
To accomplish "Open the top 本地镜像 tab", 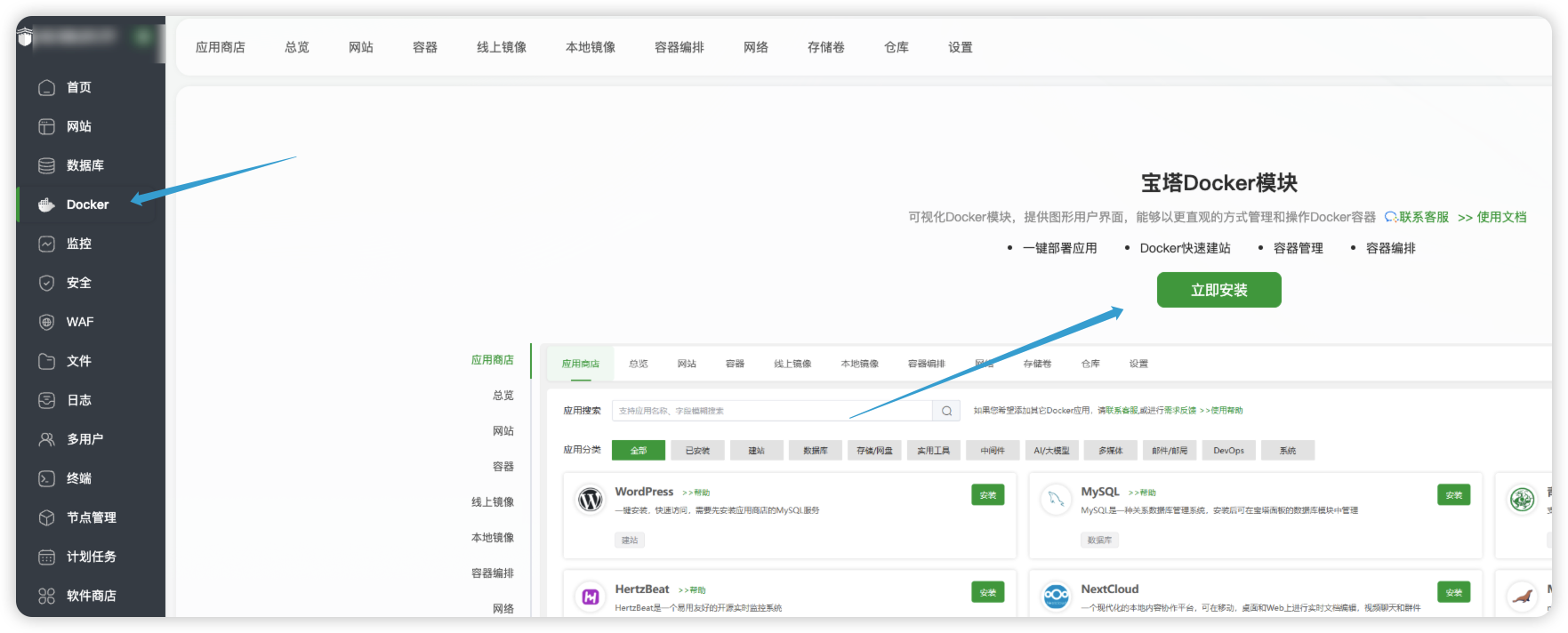I will (591, 47).
